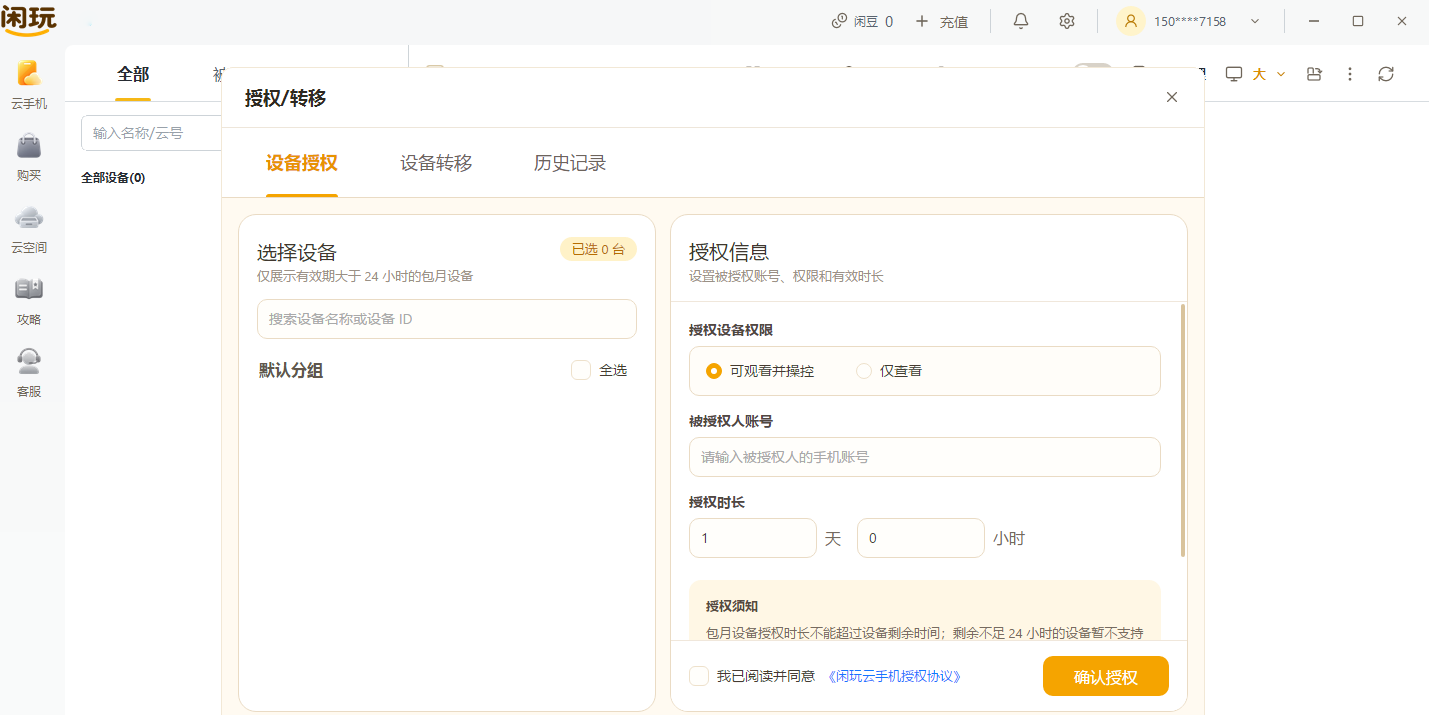The height and width of the screenshot is (715, 1429).
Task: Click the 全部设备(0) label
Action: 113,178
